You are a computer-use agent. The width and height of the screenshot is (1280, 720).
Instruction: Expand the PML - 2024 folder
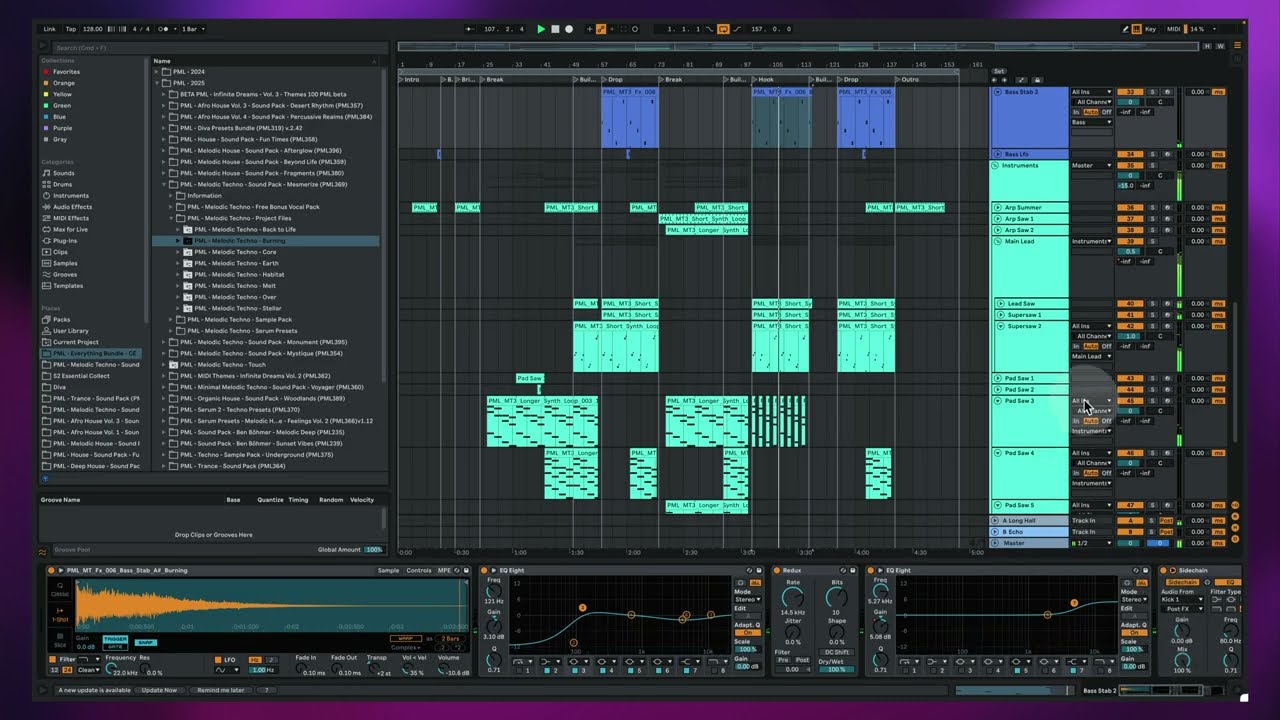[157, 72]
